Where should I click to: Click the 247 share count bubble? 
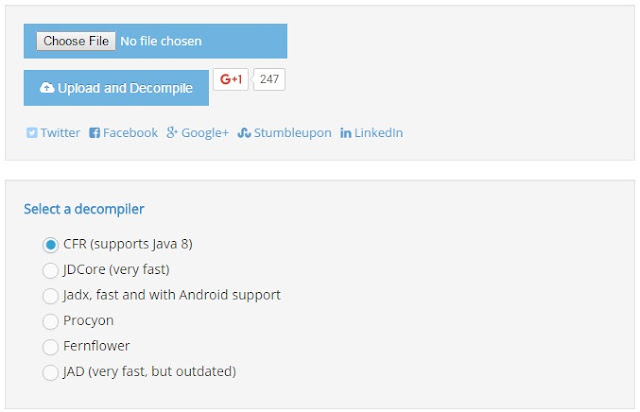pos(269,79)
